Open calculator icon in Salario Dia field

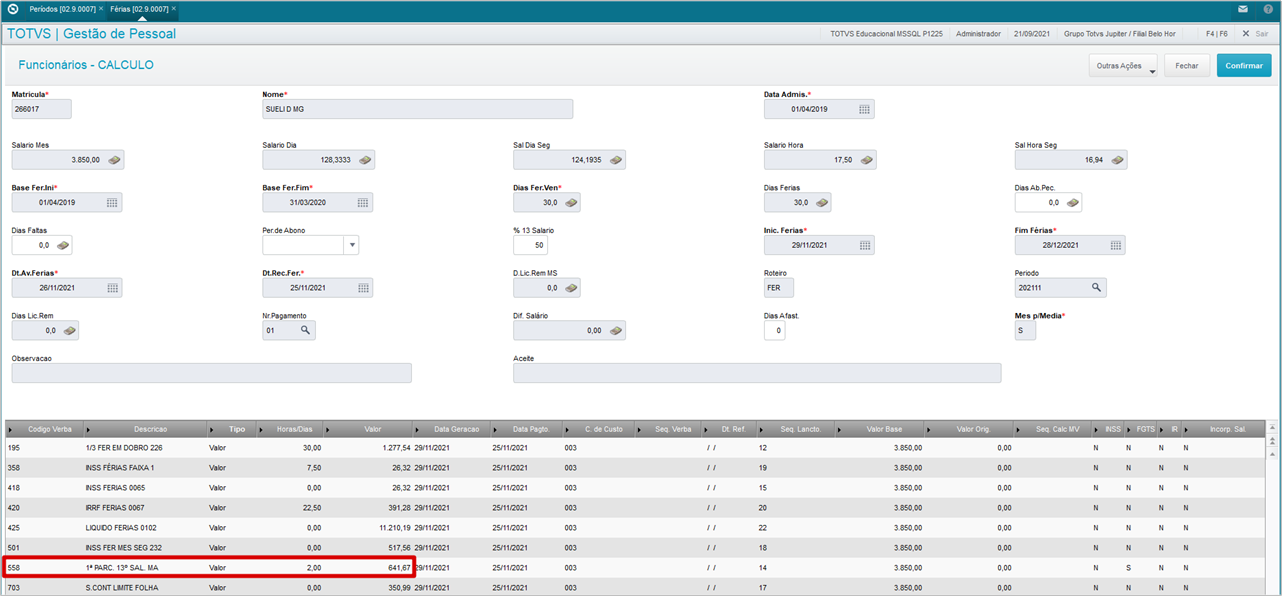(x=365, y=160)
